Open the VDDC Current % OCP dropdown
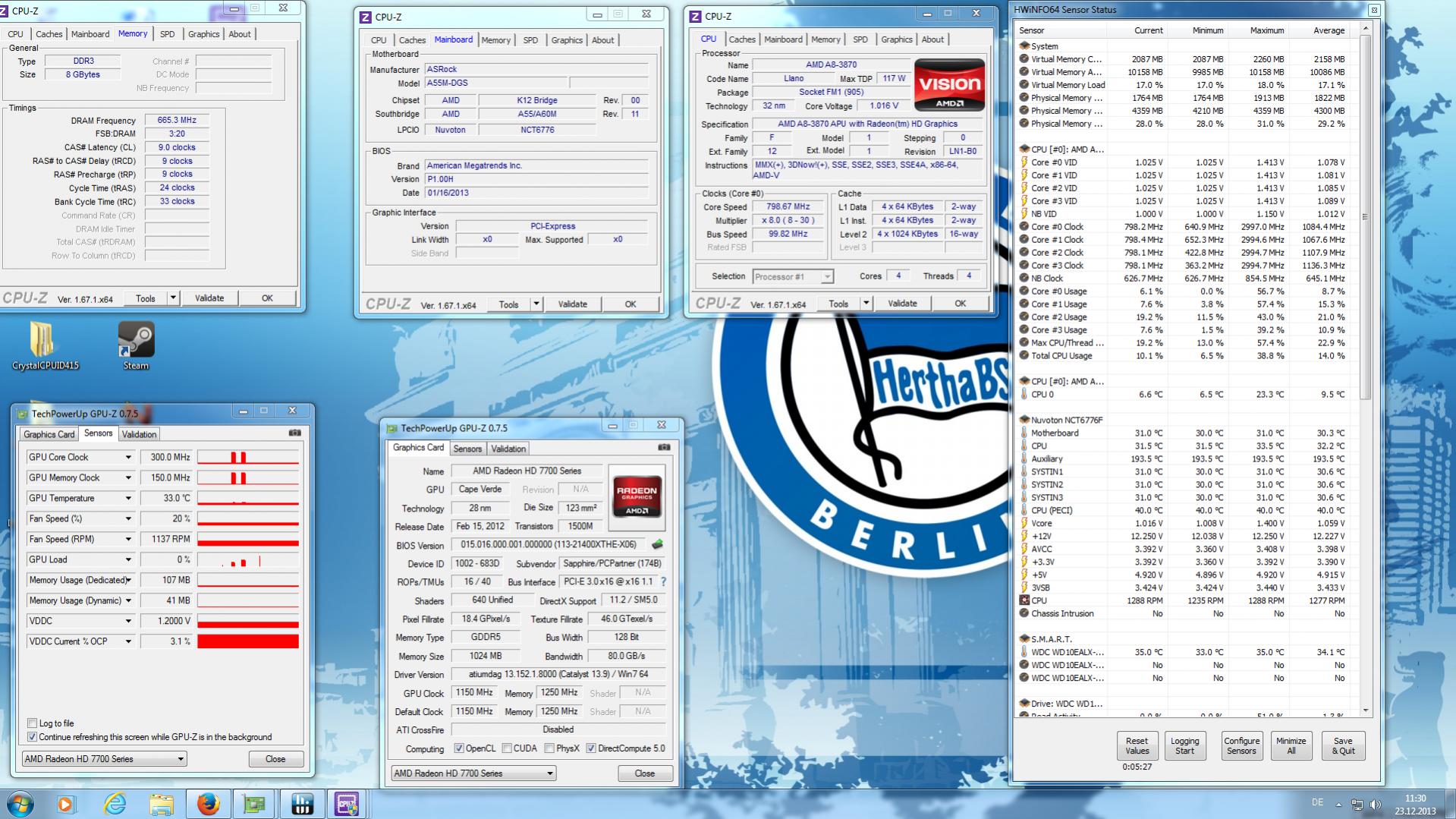Viewport: 1456px width, 819px height. 128,641
